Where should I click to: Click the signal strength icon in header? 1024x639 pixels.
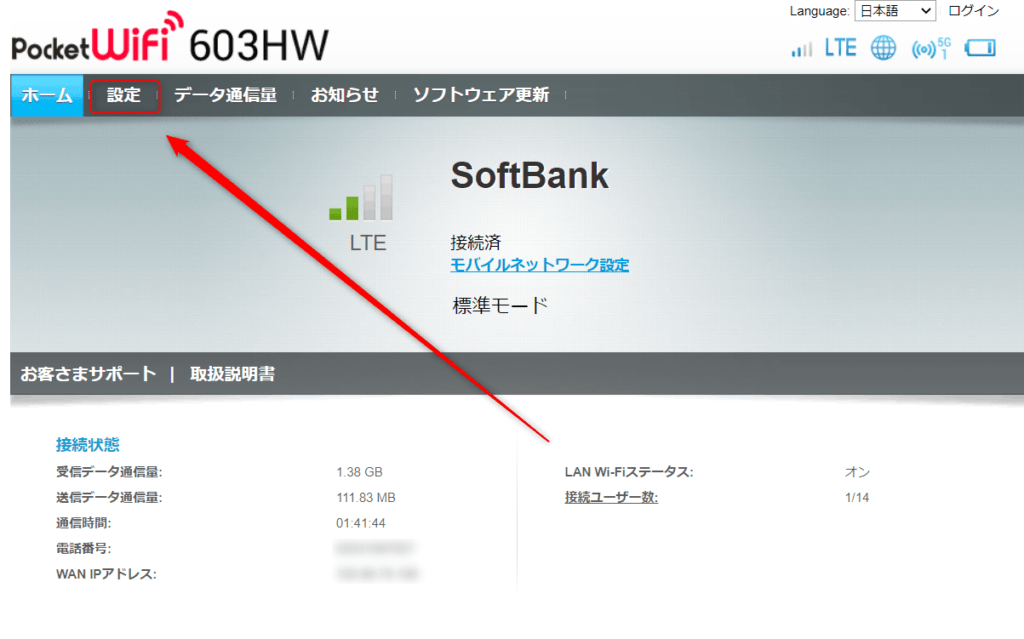coord(801,49)
